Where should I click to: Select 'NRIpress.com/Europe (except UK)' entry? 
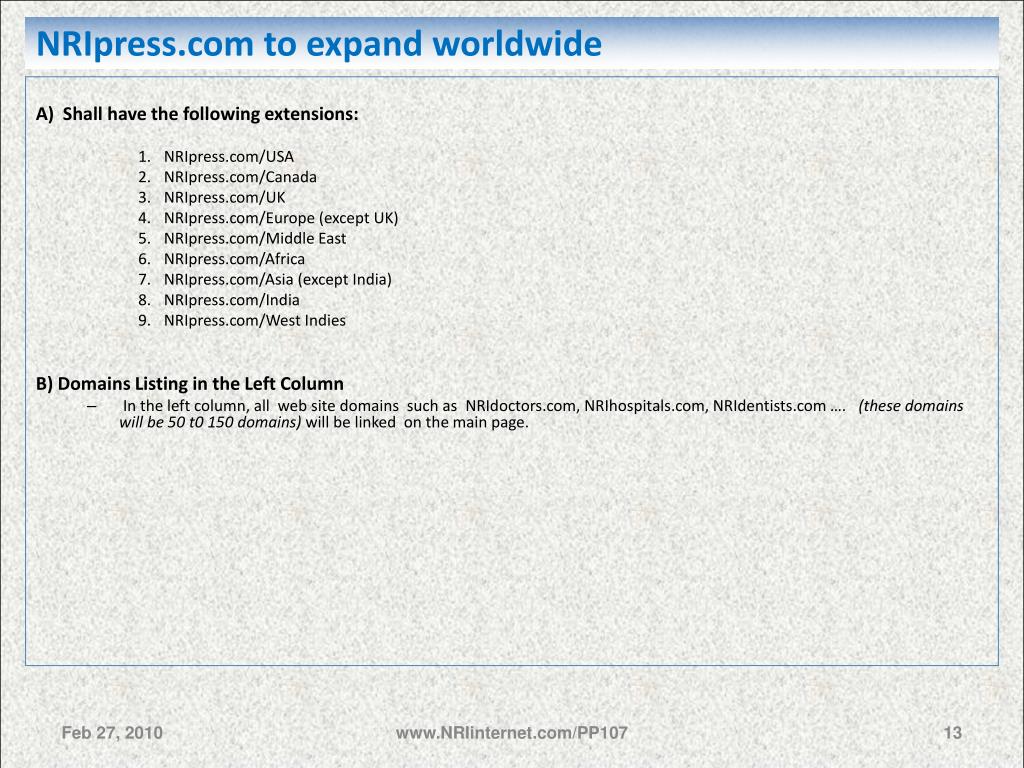tap(281, 218)
